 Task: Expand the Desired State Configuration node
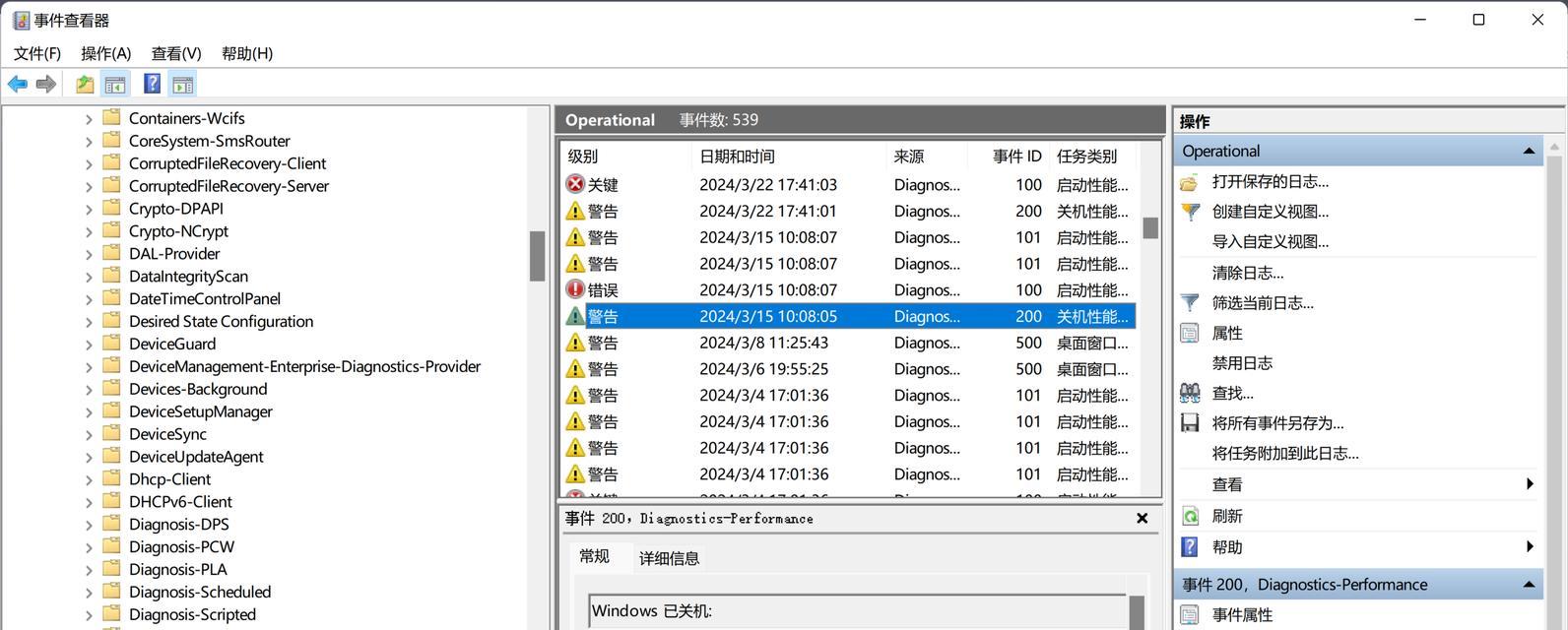pos(89,322)
